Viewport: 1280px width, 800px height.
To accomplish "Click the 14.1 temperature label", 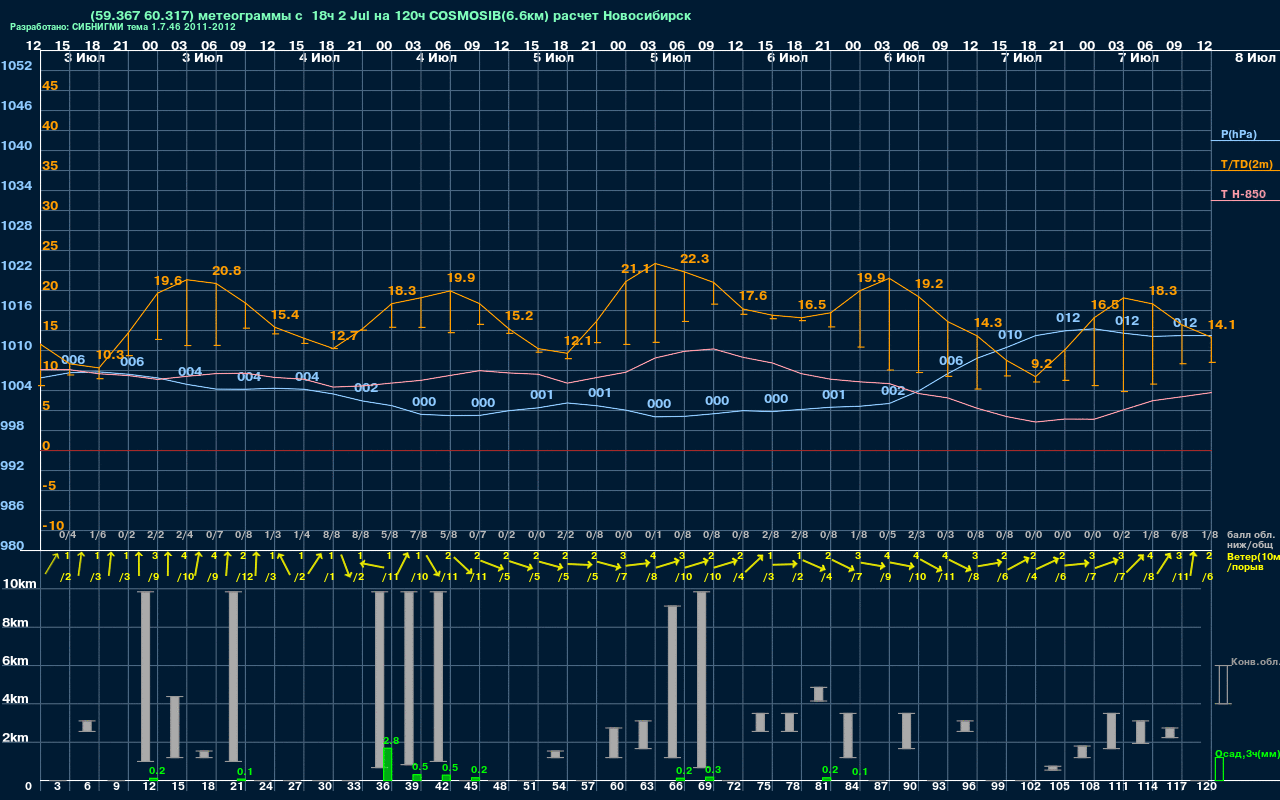I will (x=1222, y=325).
